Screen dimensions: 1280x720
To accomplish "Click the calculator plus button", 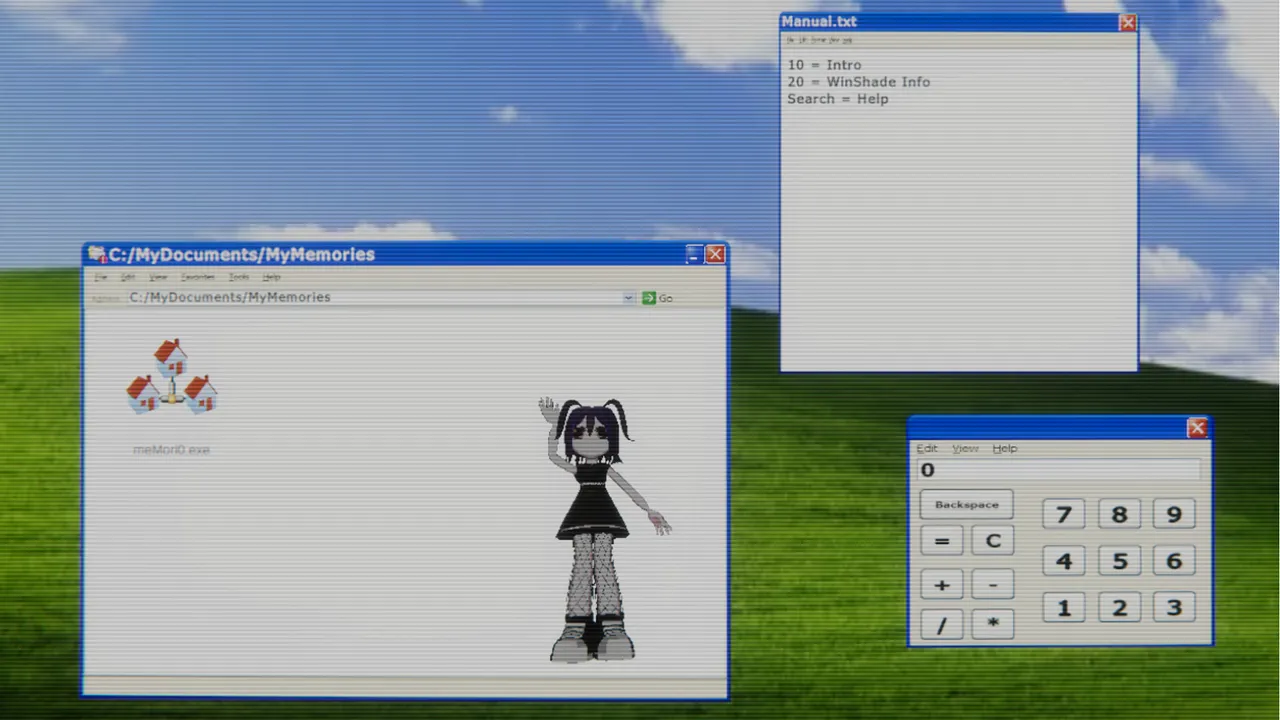I will [x=941, y=584].
